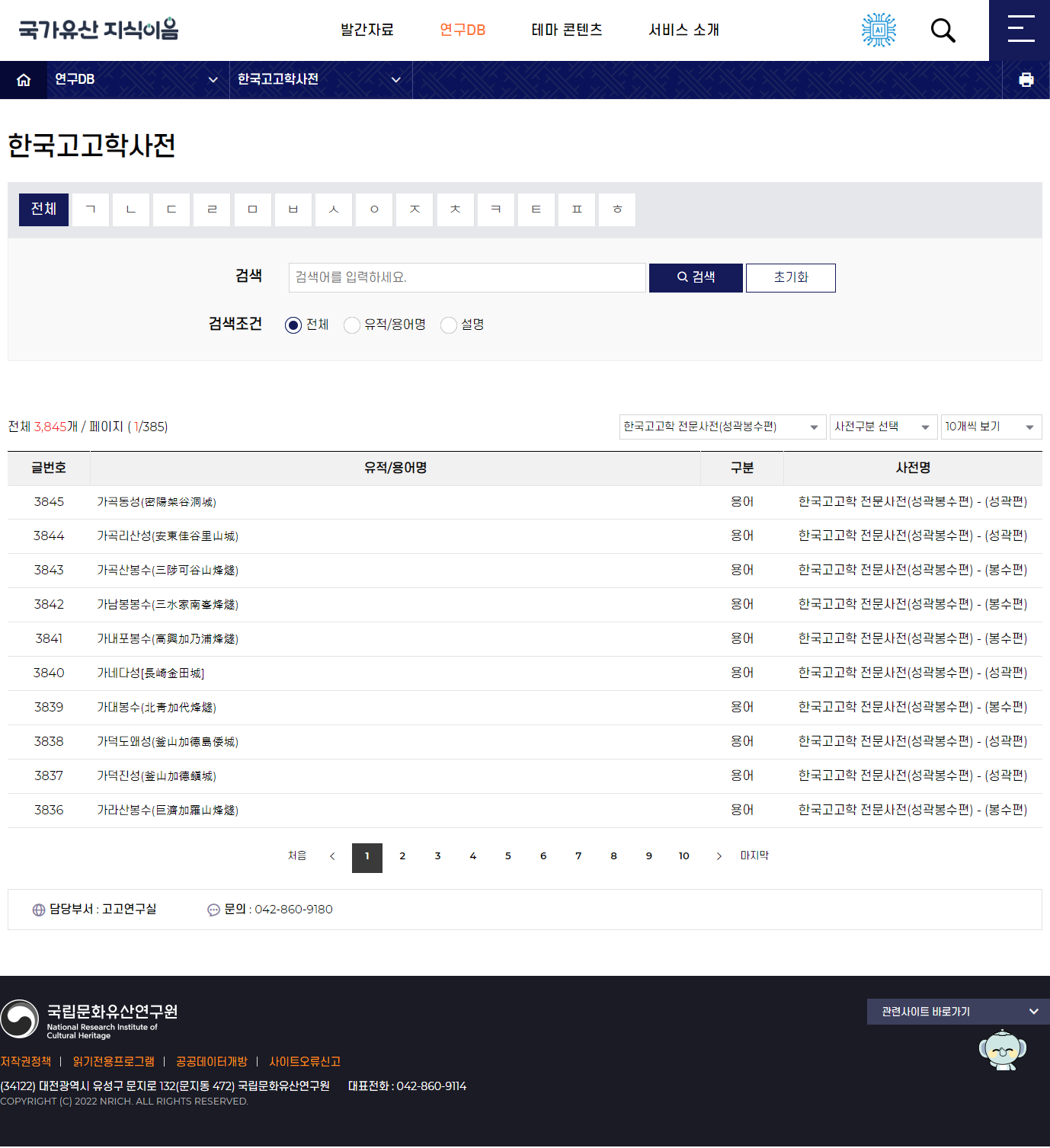Viewport: 1050px width, 1148px height.
Task: Select the 유적/용어명 radio button
Action: pyautogui.click(x=352, y=325)
